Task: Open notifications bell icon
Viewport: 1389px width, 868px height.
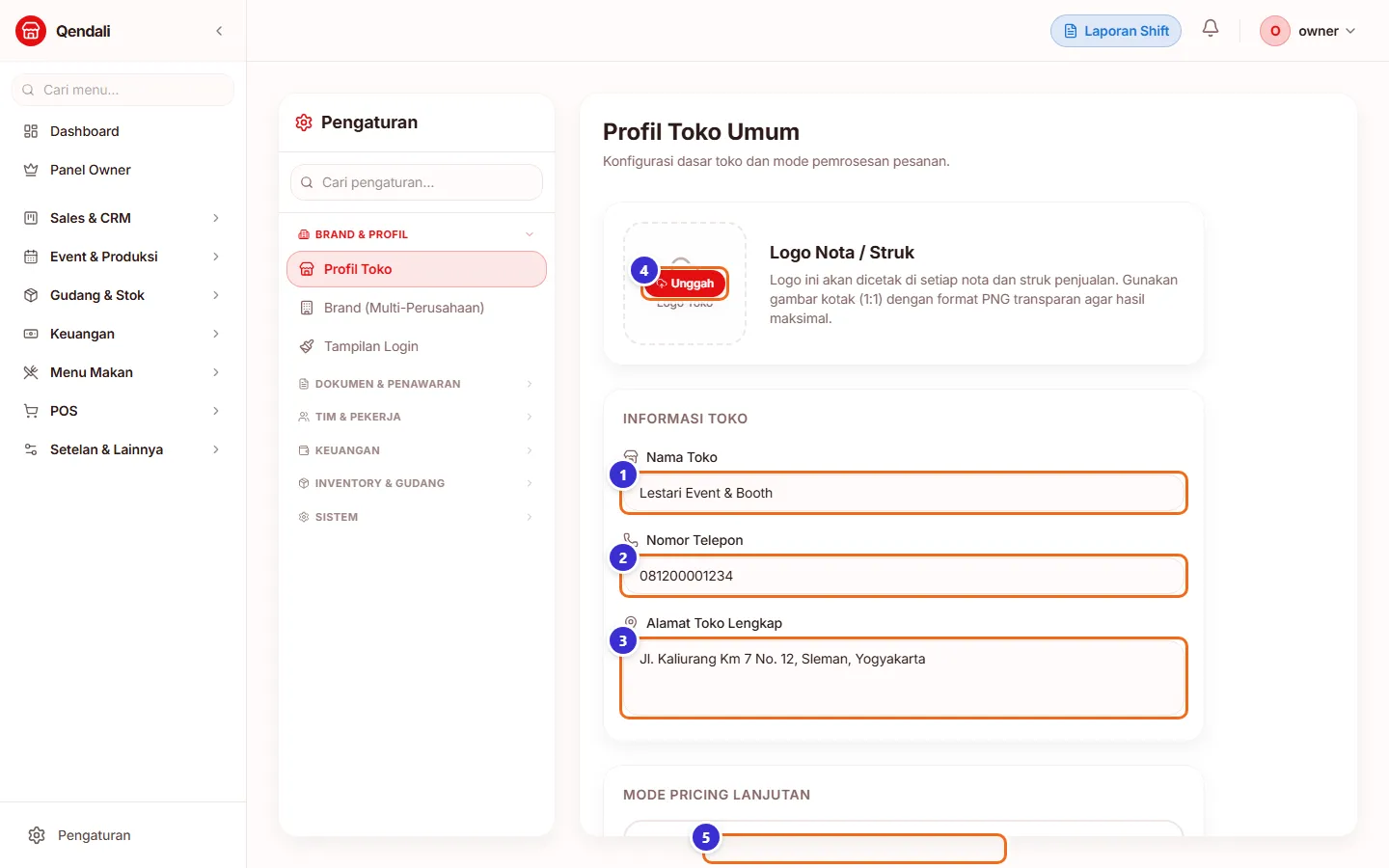Action: (x=1211, y=29)
